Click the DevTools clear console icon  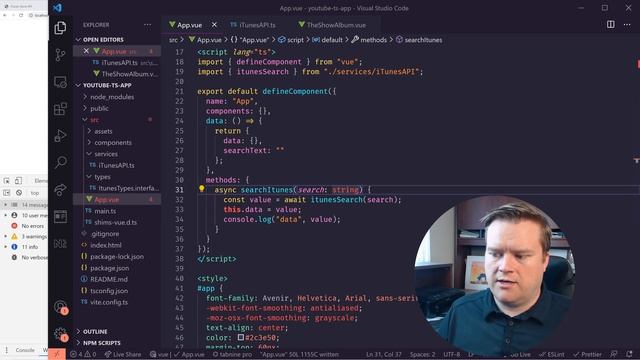tap(19, 193)
